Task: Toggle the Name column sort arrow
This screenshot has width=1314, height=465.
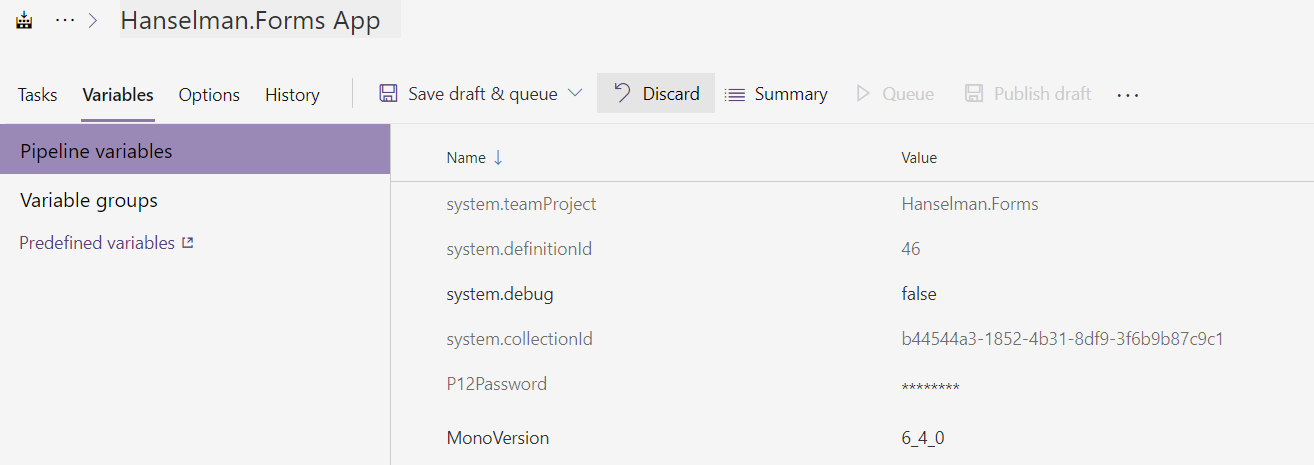Action: coord(498,158)
